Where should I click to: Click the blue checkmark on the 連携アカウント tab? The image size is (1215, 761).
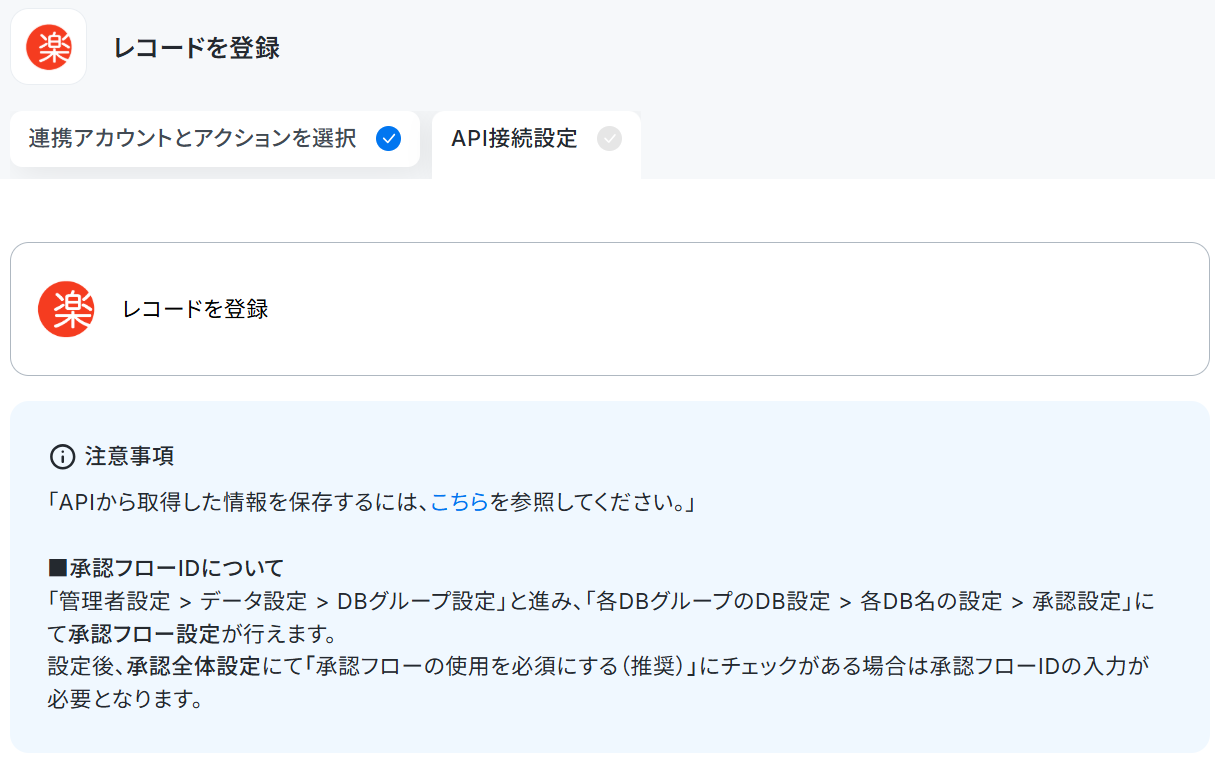coord(388,139)
